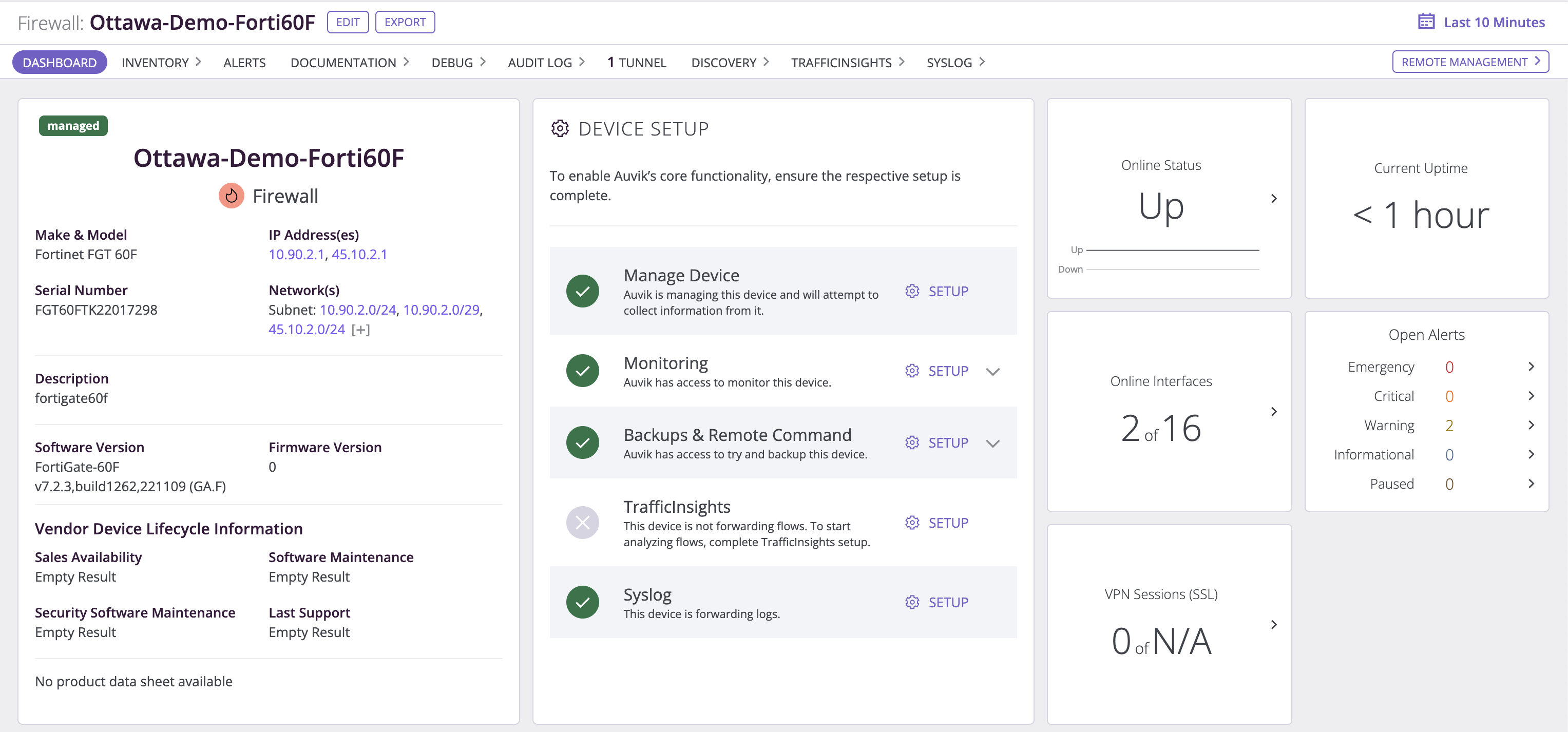The image size is (1568, 732).
Task: Open Warning alerts row arrow
Action: click(1530, 426)
